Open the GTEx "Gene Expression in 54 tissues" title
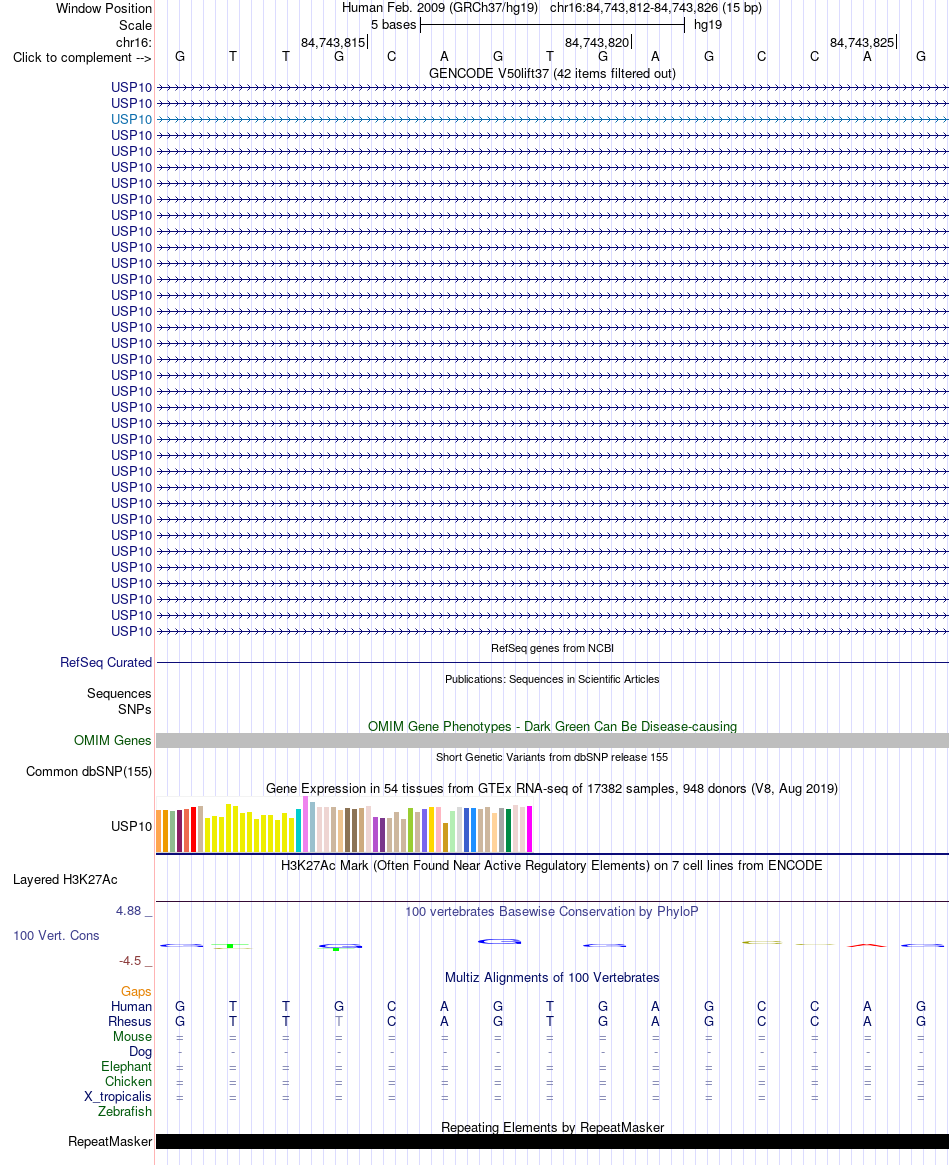The image size is (950, 1165). coord(552,788)
